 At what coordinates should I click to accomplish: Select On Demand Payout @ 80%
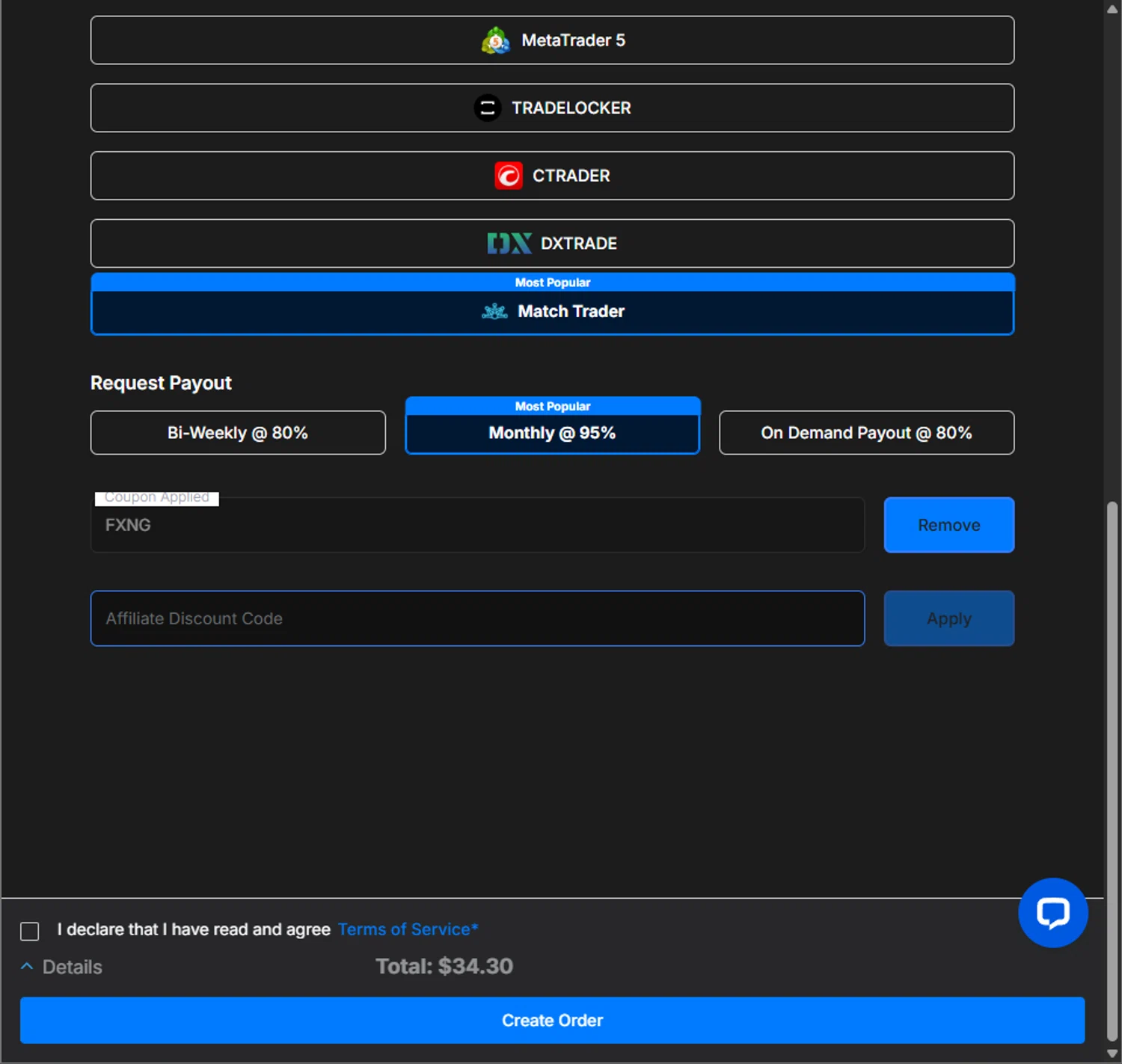(866, 432)
